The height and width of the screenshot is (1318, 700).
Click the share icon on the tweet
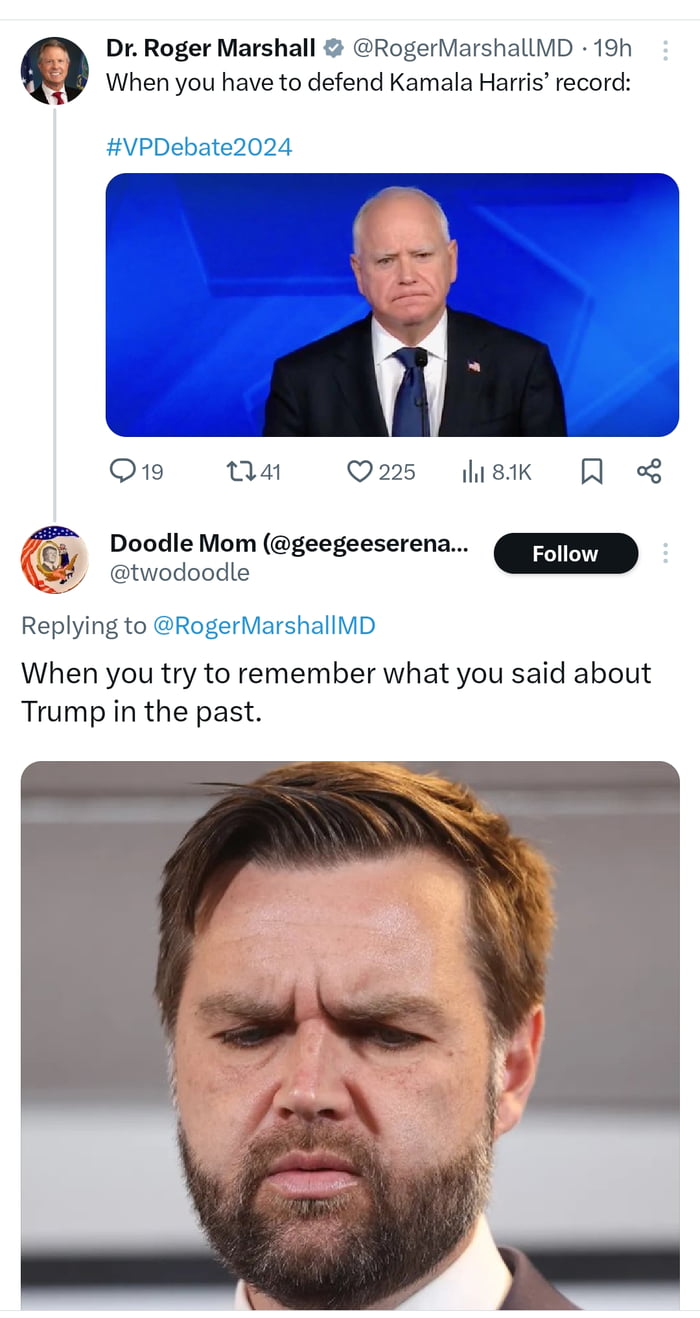pyautogui.click(x=649, y=471)
